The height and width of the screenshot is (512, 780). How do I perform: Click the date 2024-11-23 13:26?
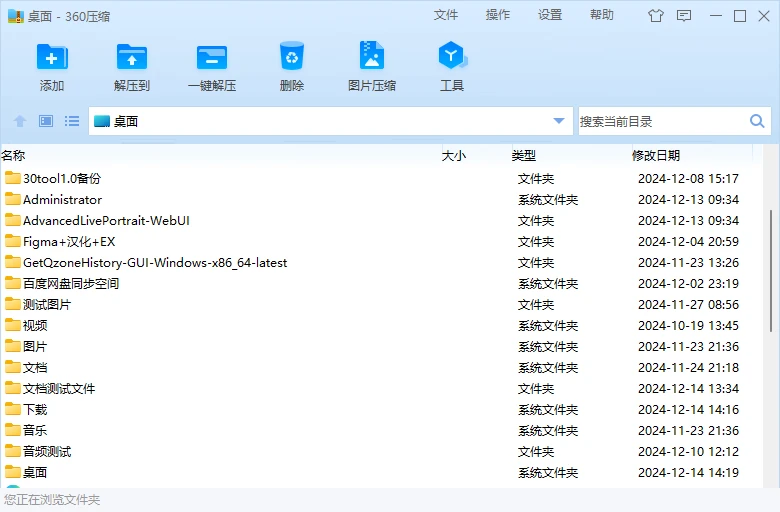688,262
